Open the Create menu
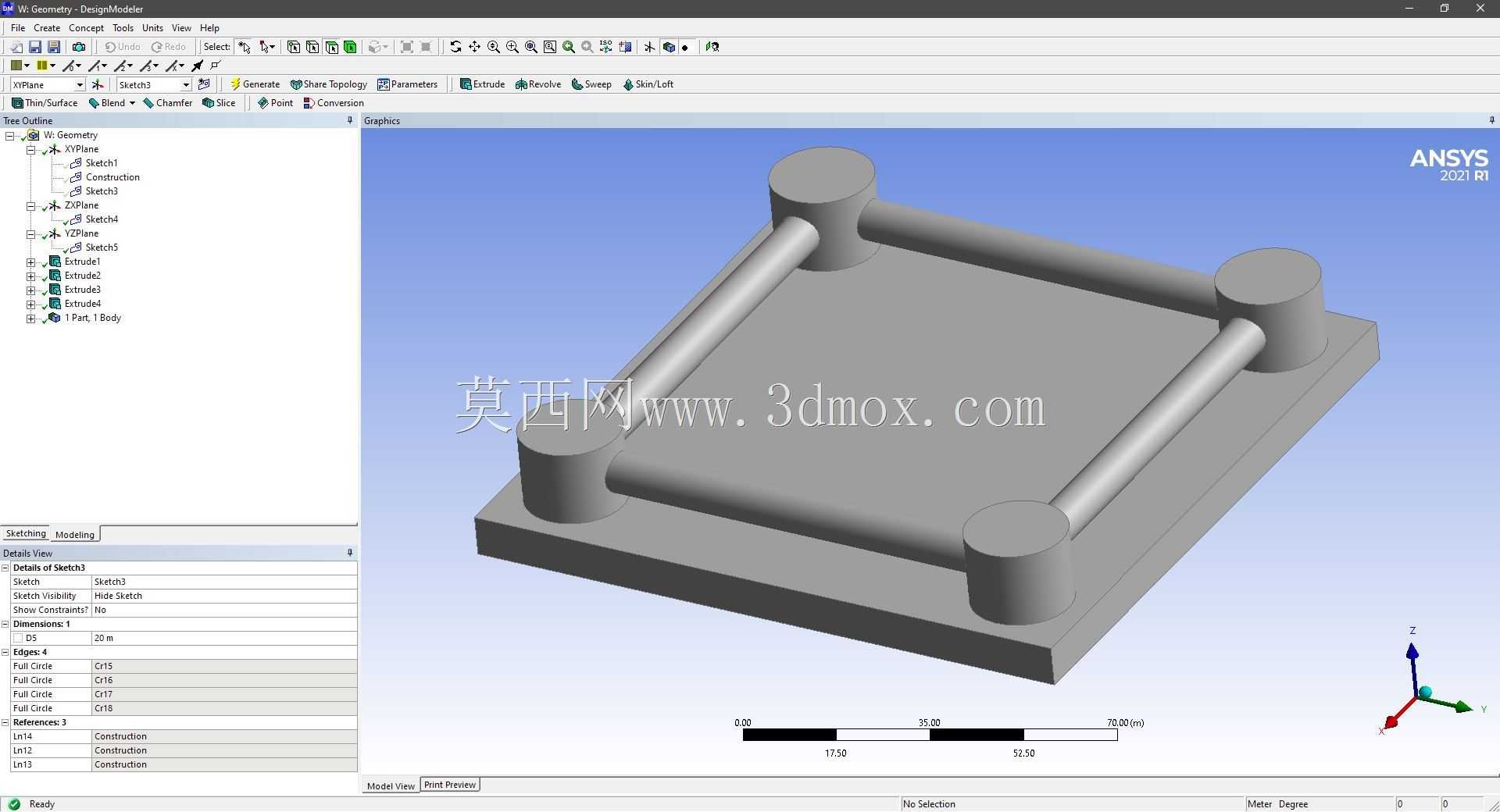The image size is (1500, 812). 47,28
